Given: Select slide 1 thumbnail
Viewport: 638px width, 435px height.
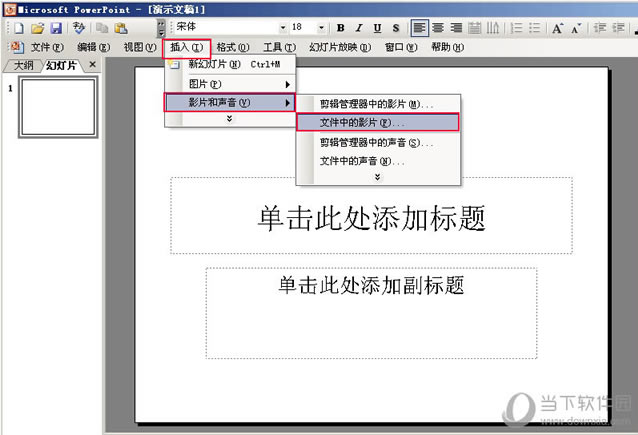Looking at the screenshot, I should point(58,107).
